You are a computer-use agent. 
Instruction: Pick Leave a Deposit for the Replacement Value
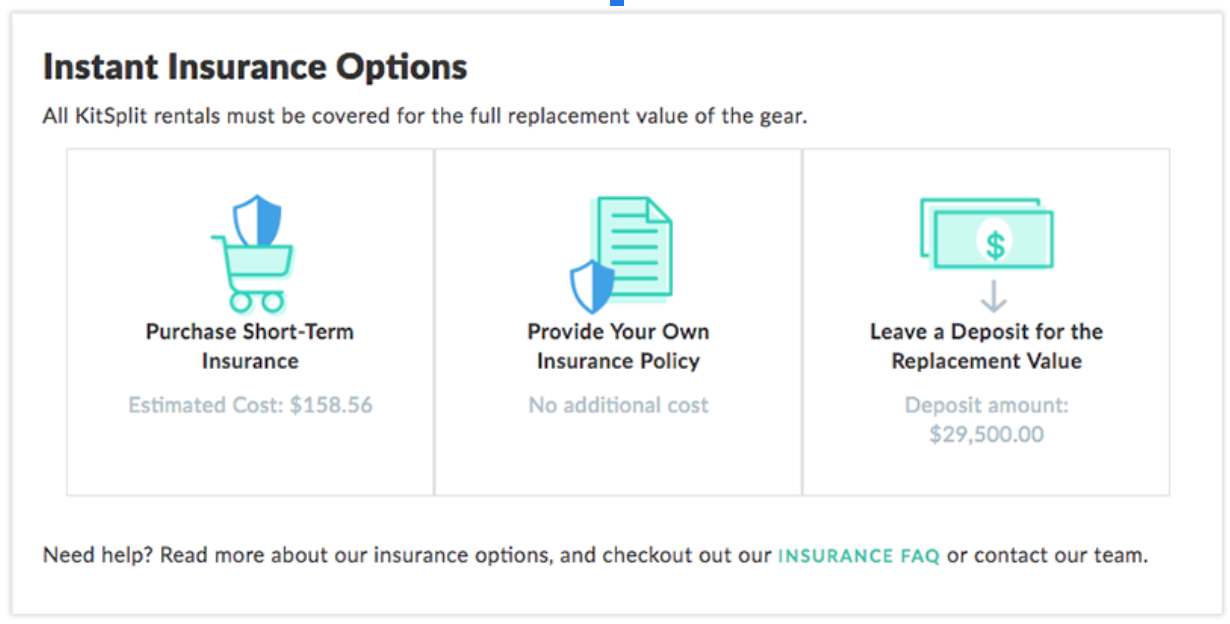coord(986,346)
